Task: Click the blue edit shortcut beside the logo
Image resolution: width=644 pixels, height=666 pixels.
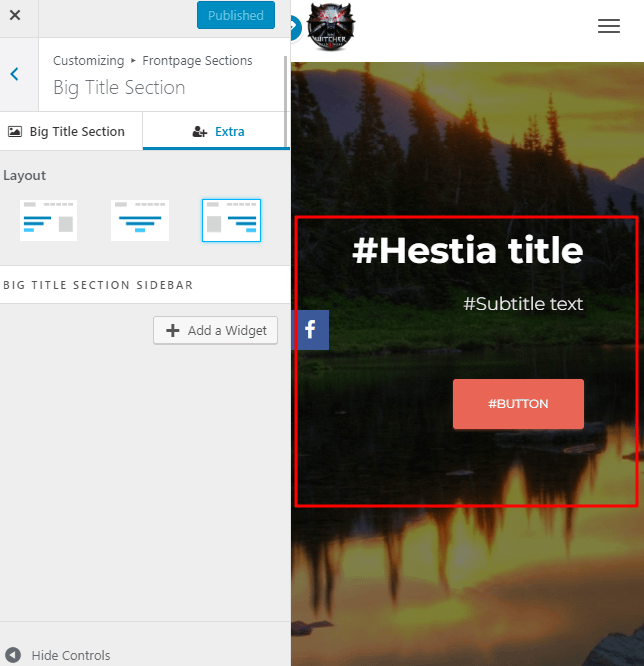Action: (x=294, y=27)
